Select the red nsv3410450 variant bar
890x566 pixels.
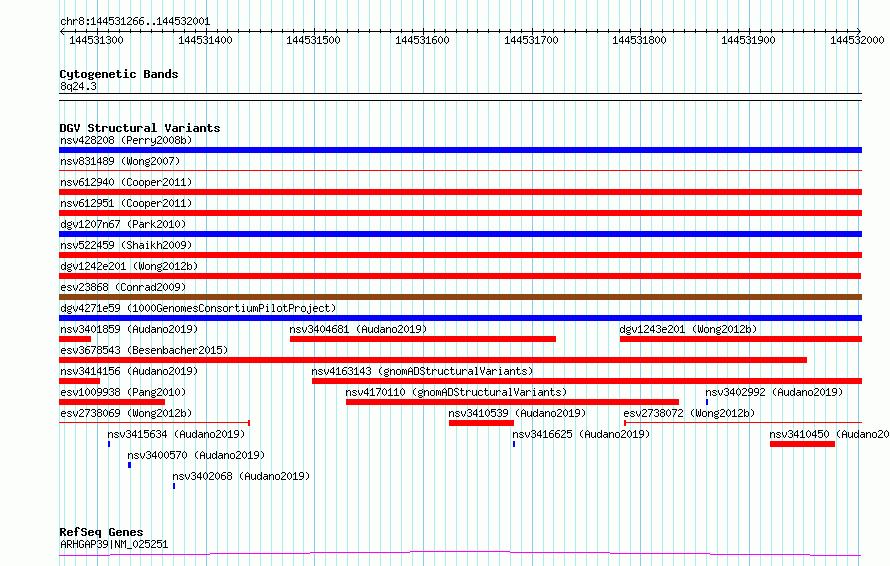tap(803, 444)
